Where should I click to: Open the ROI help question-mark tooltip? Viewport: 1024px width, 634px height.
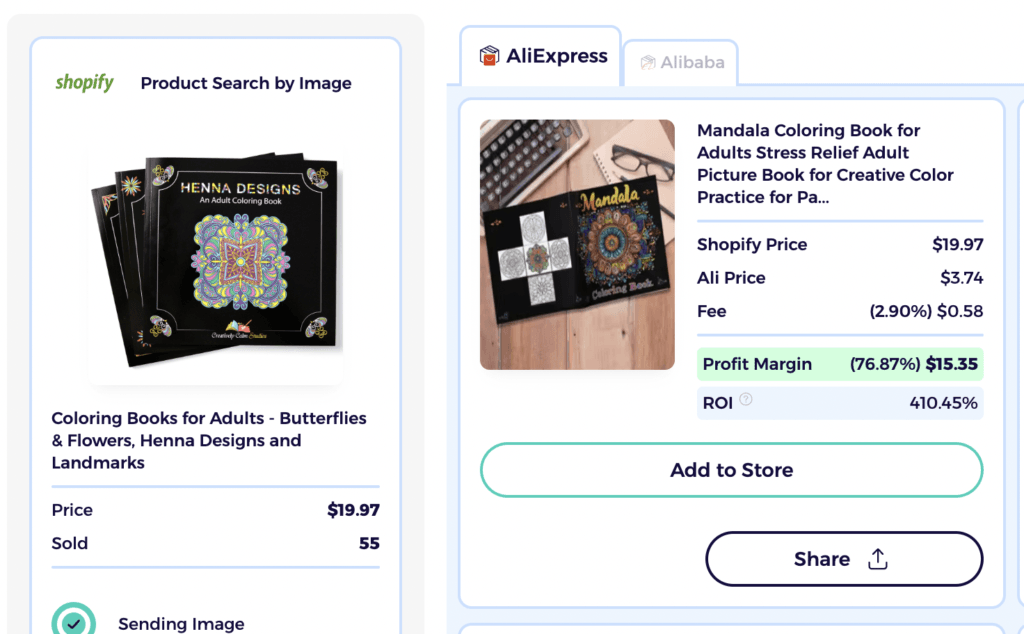[743, 402]
